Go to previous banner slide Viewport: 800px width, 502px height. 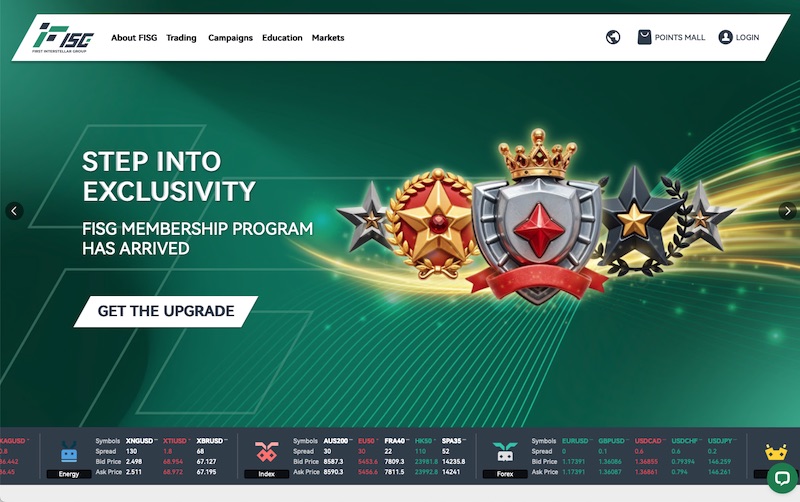pyautogui.click(x=14, y=211)
